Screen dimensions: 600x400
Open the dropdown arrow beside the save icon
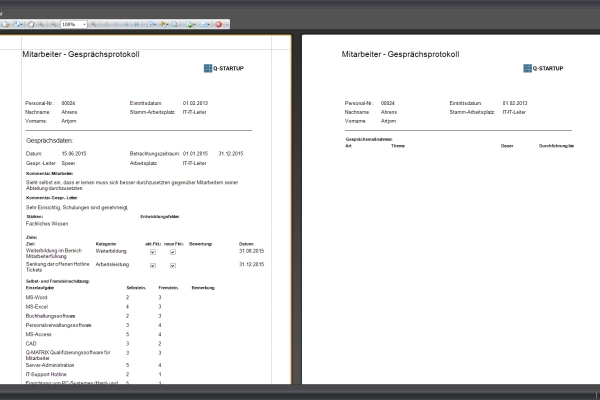tap(21, 24)
